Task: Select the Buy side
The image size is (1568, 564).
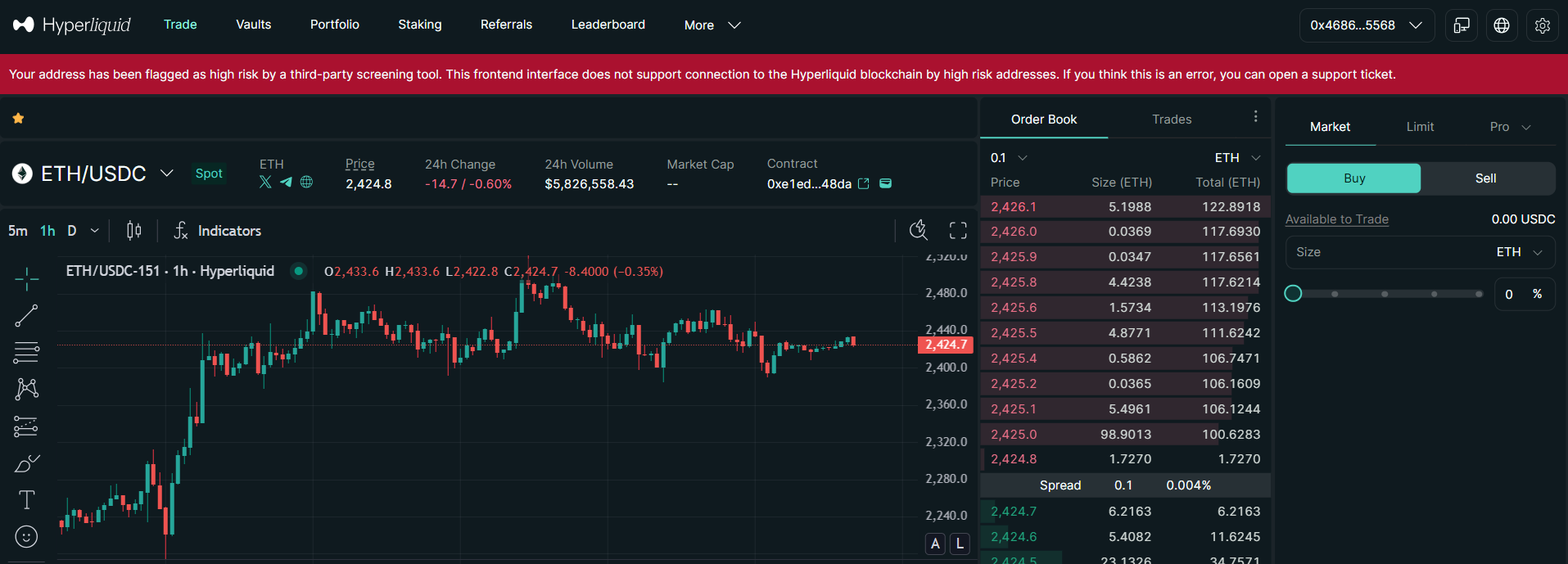Action: pos(1353,178)
